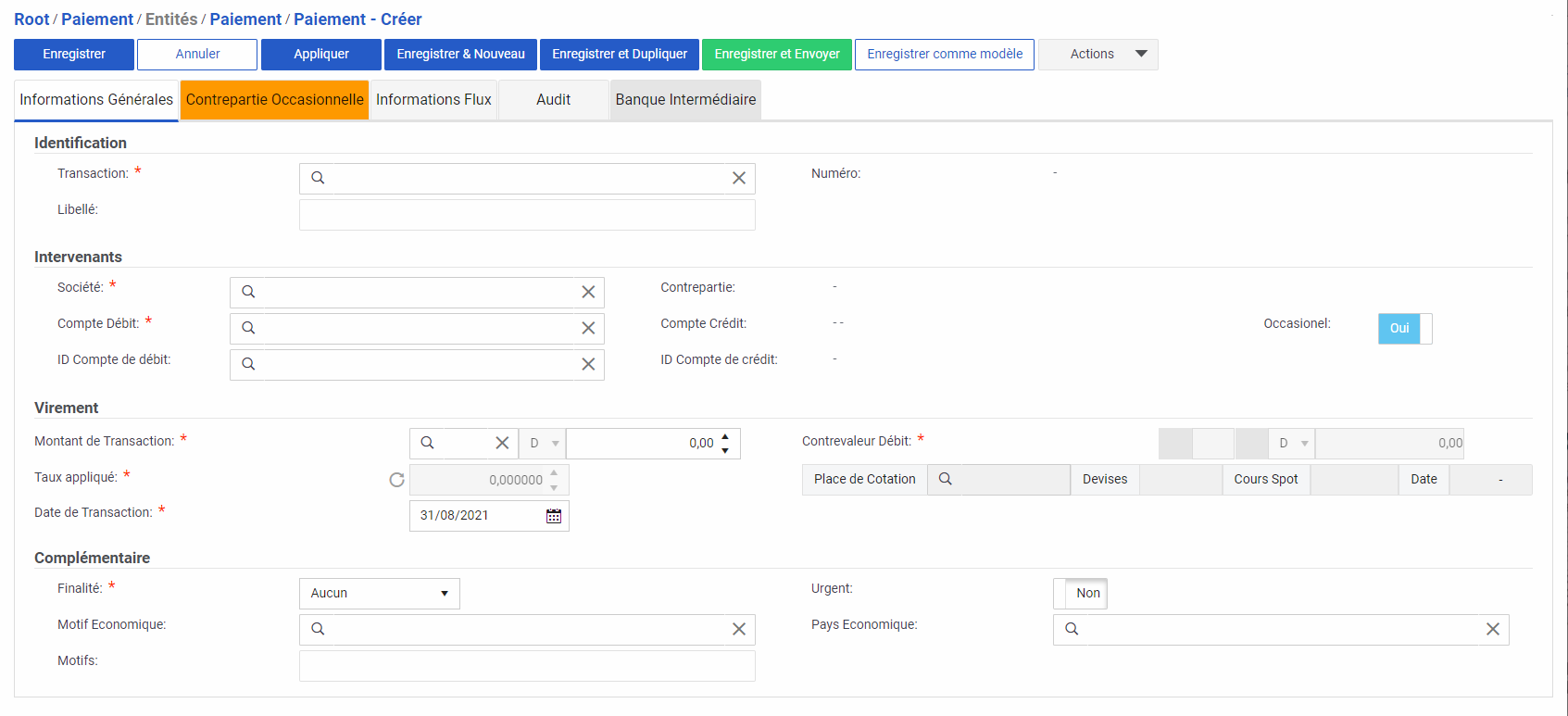Clear the Pays Economique field

coord(1493,629)
